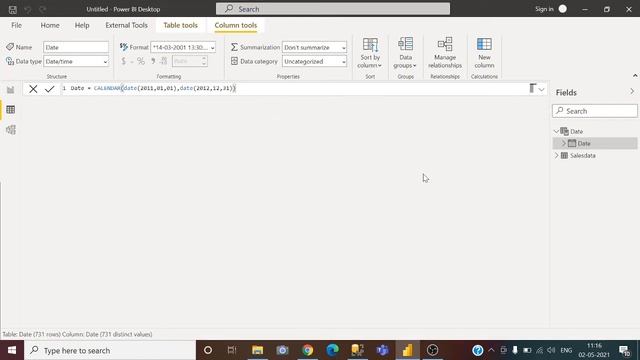Click the decimal places stepper field

[190, 61]
